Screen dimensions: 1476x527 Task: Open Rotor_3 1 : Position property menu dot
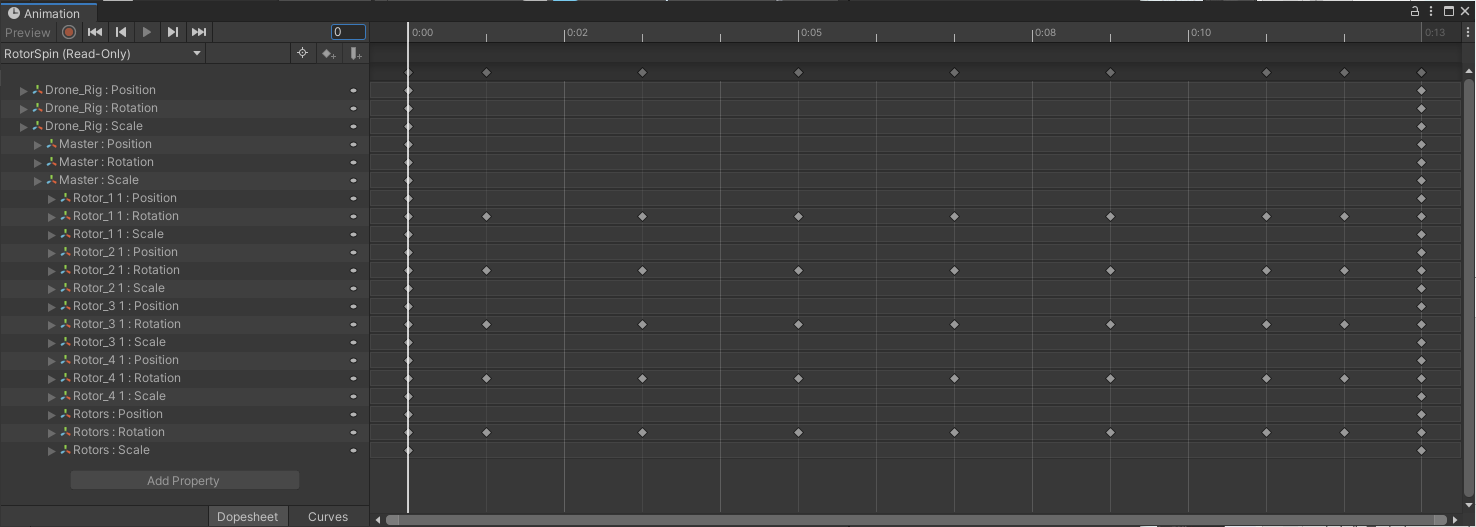click(353, 306)
